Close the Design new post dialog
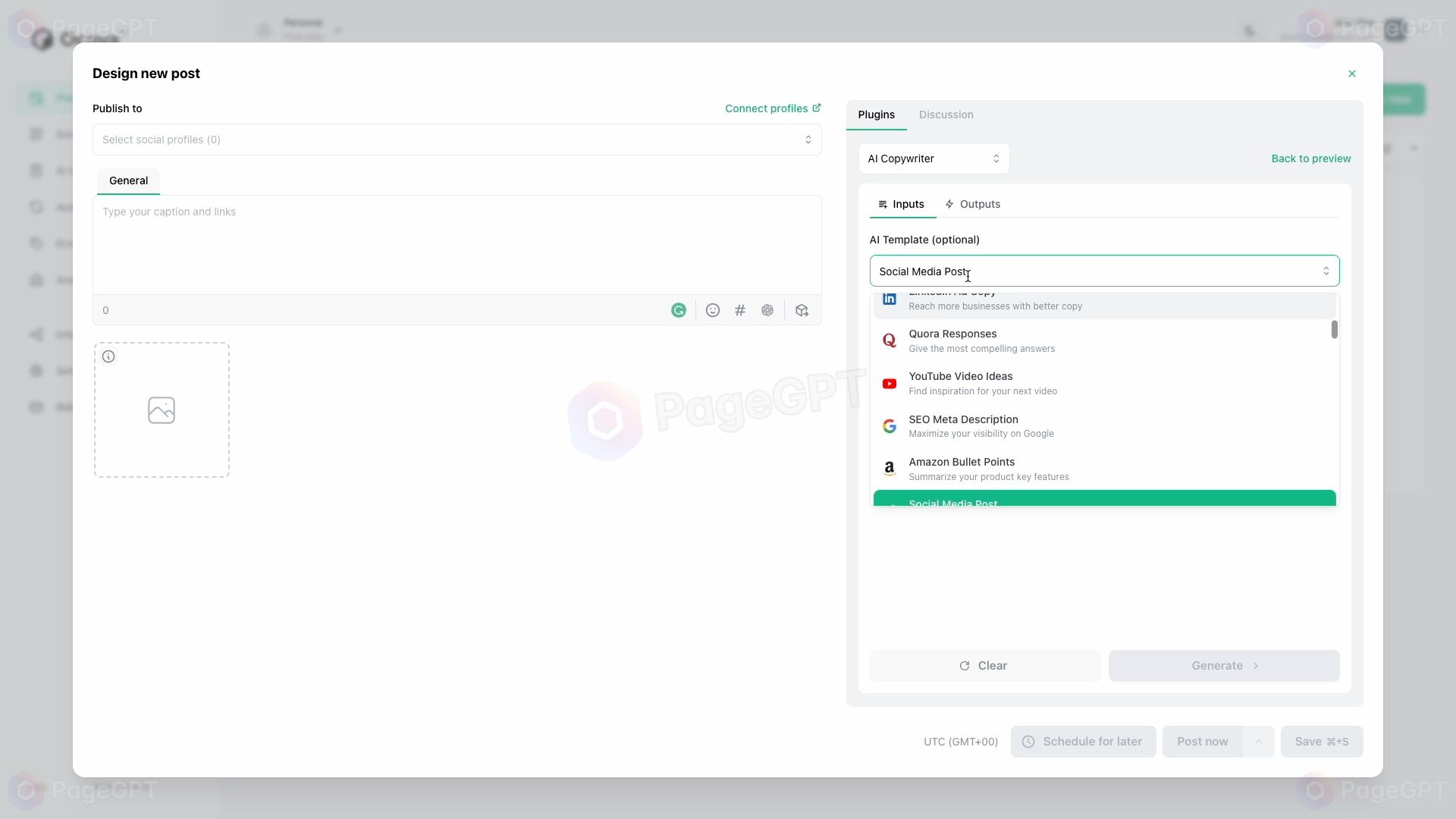 coord(1352,74)
